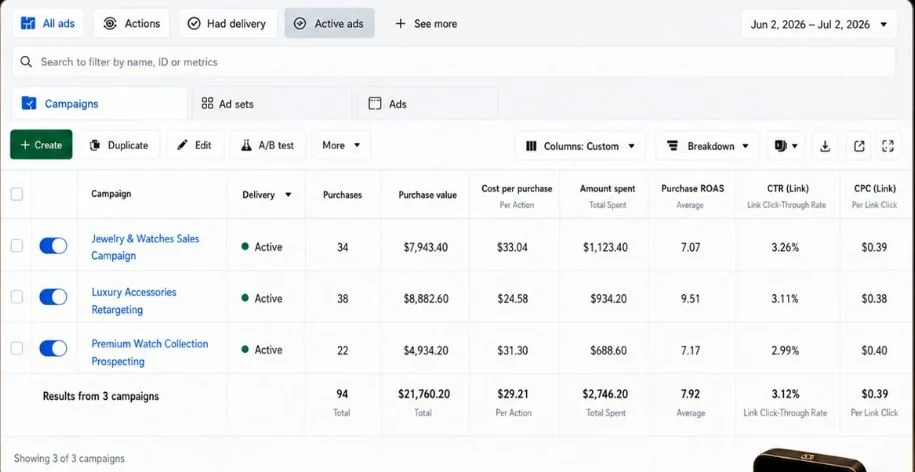Image resolution: width=915 pixels, height=472 pixels.
Task: Click the Duplicate copy icon
Action: (95, 145)
